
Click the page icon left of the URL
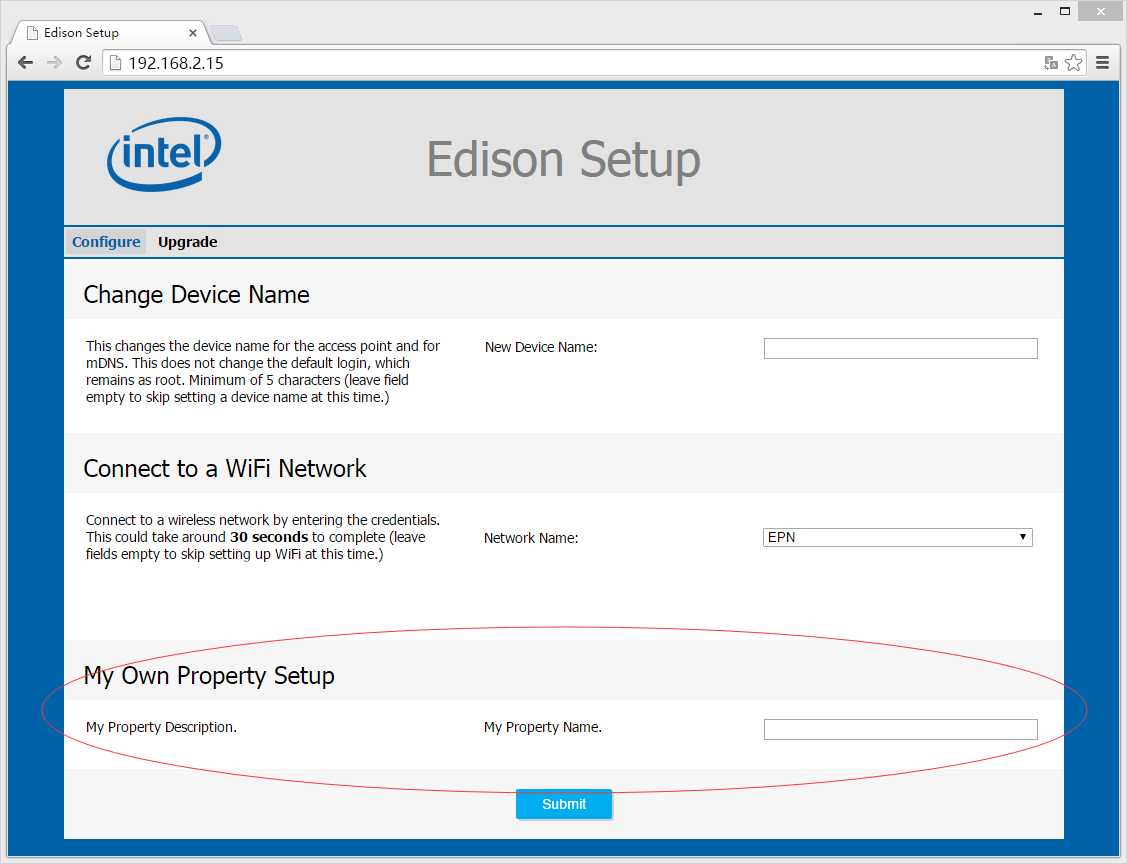coord(115,63)
